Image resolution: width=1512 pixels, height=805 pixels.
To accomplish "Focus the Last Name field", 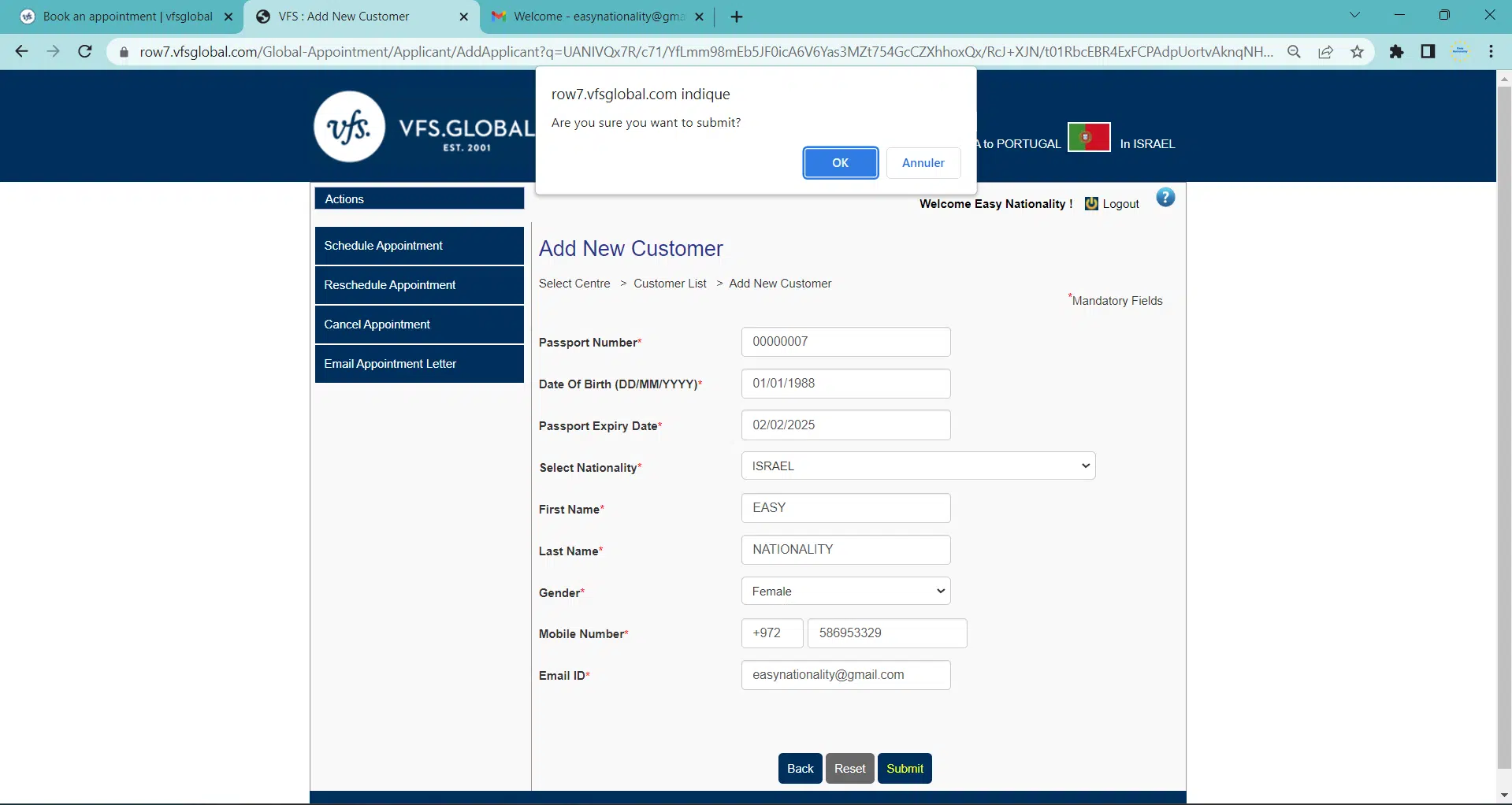I will (845, 550).
